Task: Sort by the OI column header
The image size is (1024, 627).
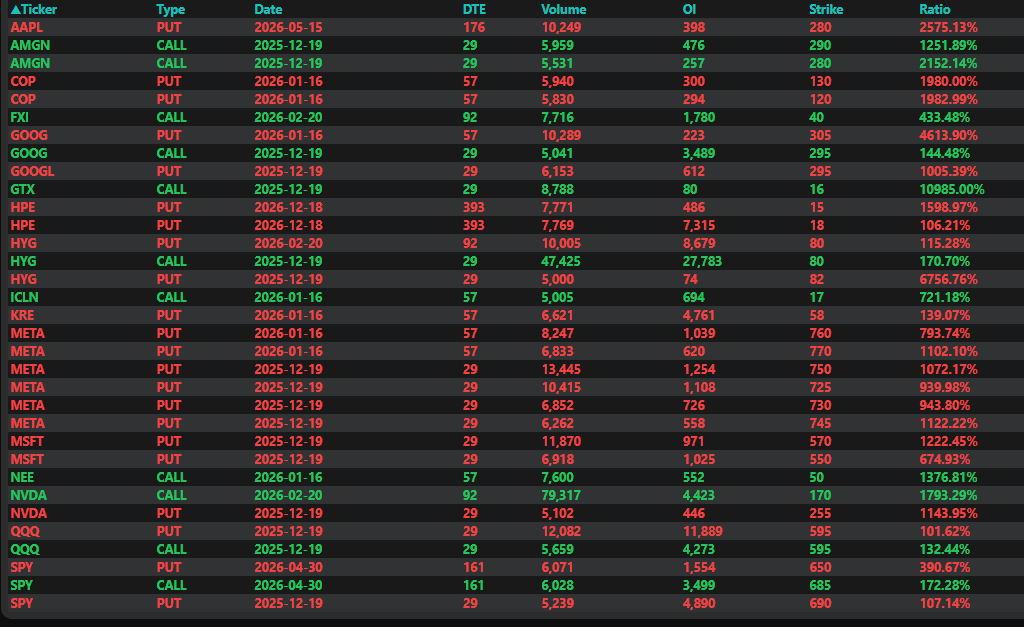Action: [x=689, y=9]
